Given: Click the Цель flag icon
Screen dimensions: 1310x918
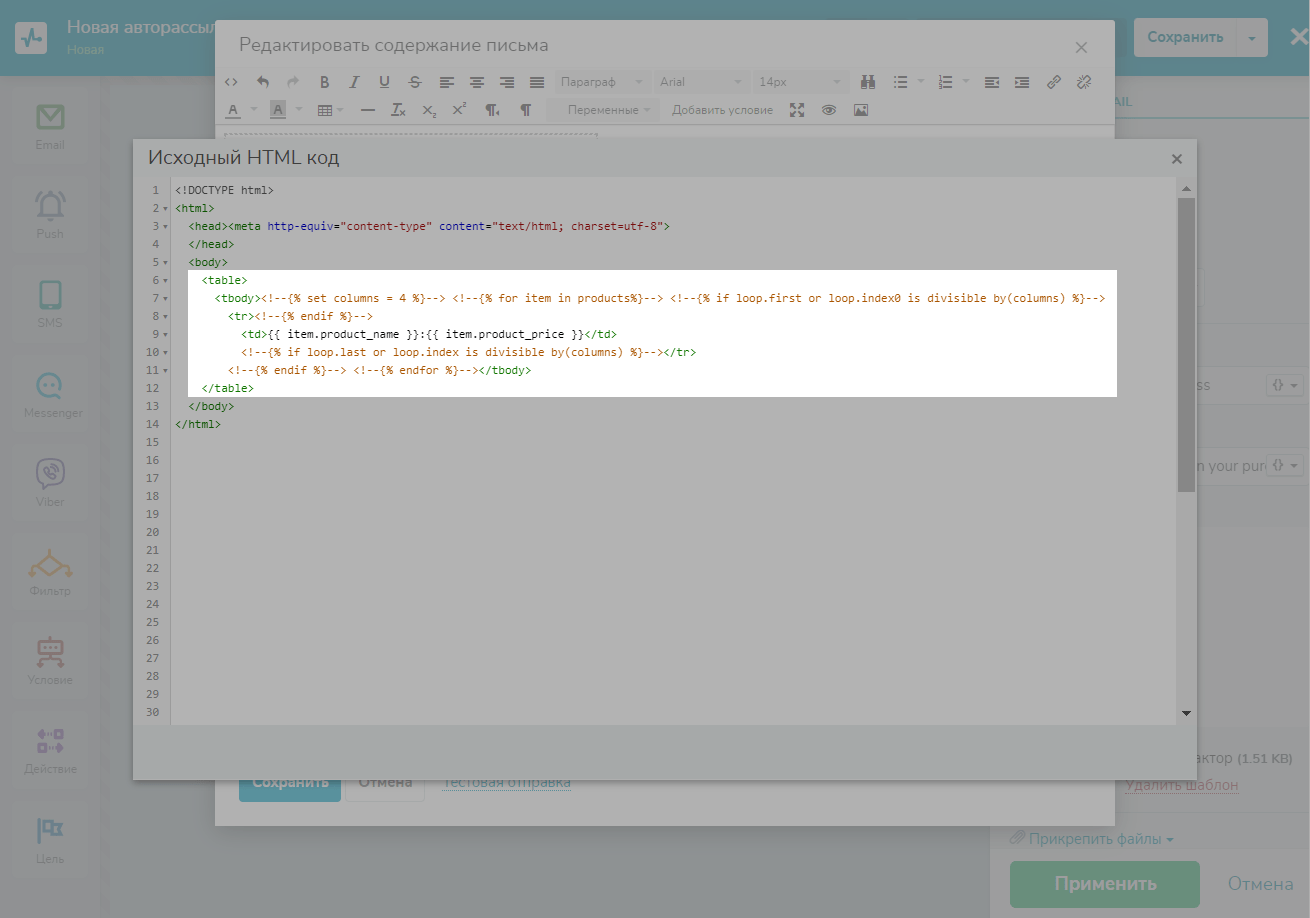Looking at the screenshot, I should click(x=50, y=831).
